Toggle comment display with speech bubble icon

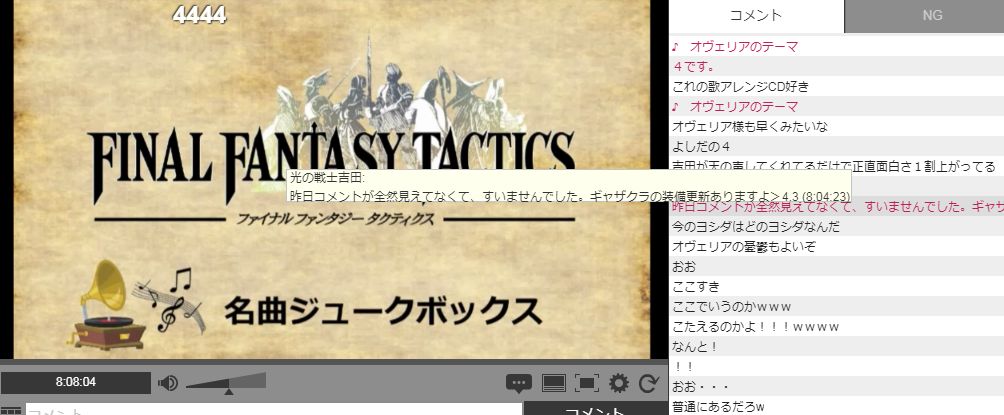pos(519,383)
